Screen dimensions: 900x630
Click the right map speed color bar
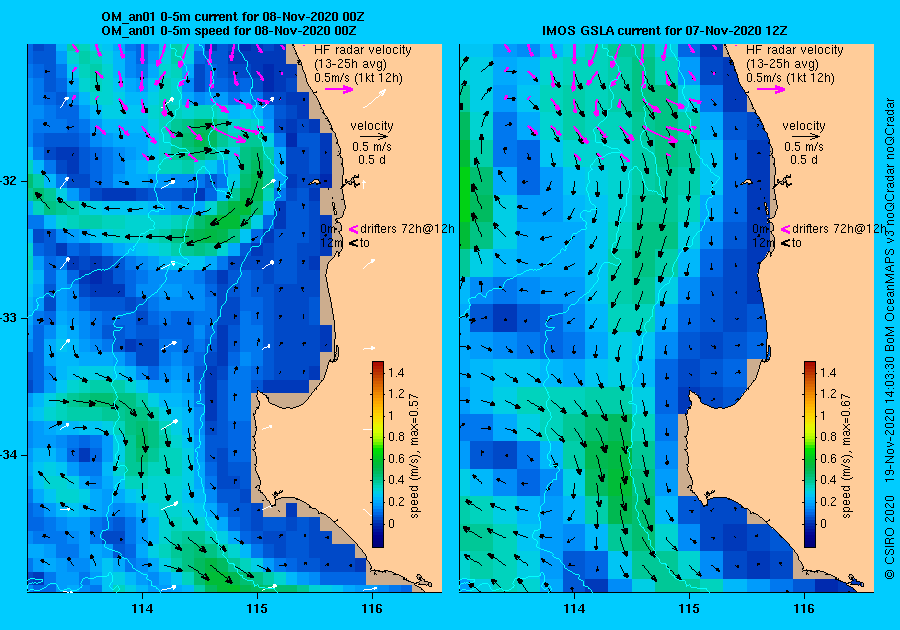809,454
